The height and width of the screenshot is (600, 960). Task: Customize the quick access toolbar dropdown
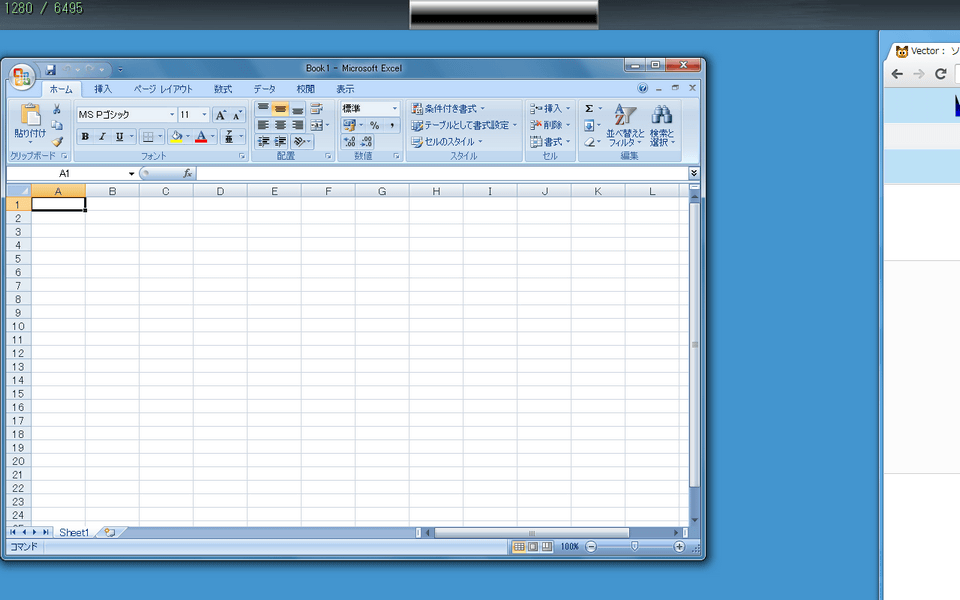120,69
